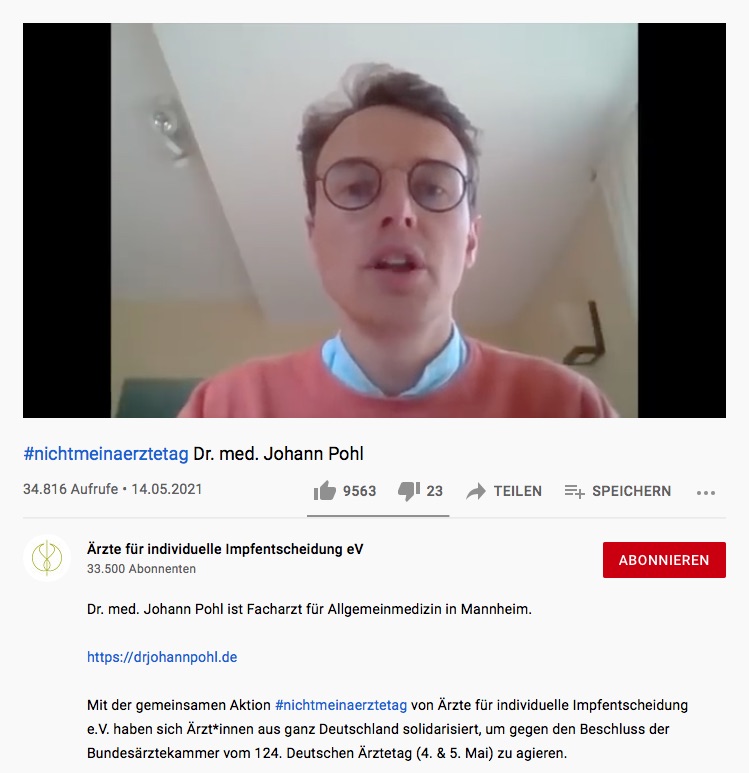Open the three-dot more actions menu
749x773 pixels.
(706, 492)
